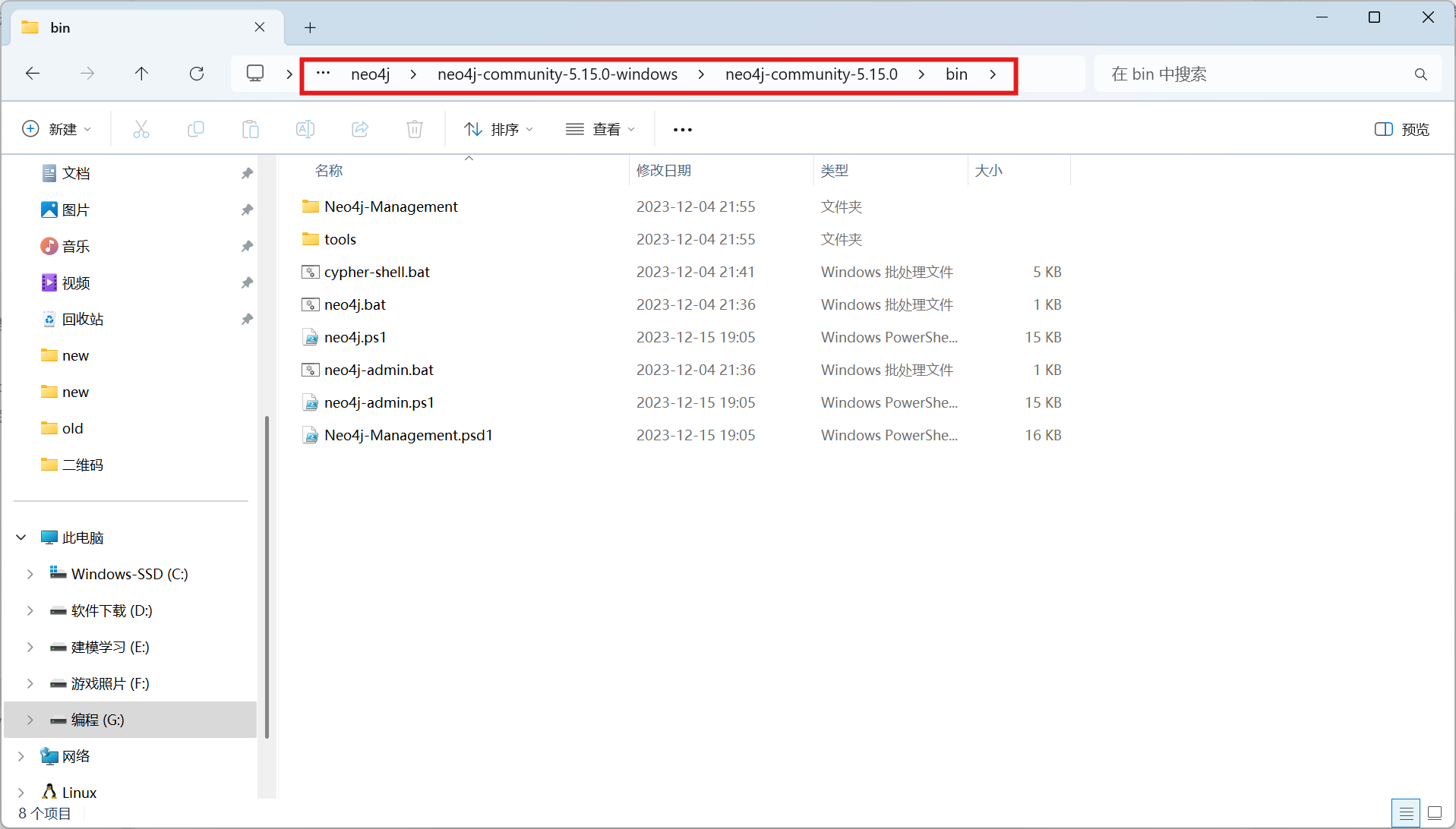Open the See more options ellipsis menu
1456x829 pixels.
(x=683, y=130)
